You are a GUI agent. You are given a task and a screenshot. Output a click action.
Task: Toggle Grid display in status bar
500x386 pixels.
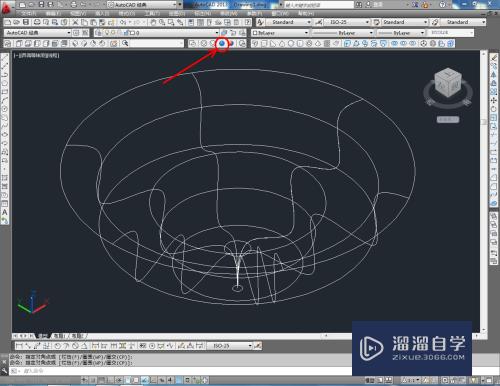(101, 380)
